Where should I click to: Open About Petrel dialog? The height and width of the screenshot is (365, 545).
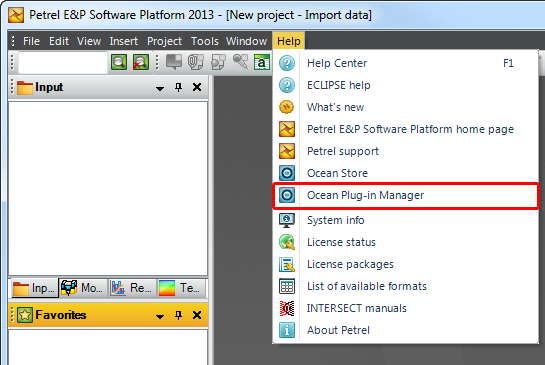click(x=406, y=330)
